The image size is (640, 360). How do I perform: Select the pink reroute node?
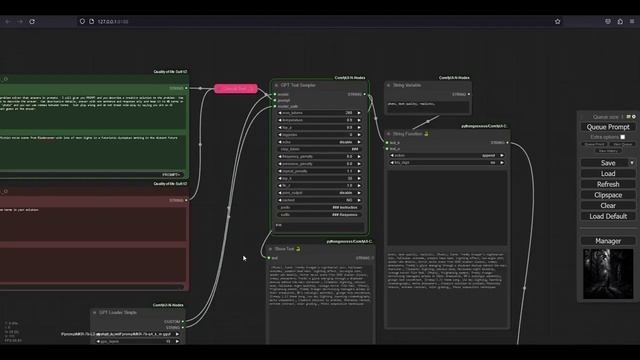236,89
